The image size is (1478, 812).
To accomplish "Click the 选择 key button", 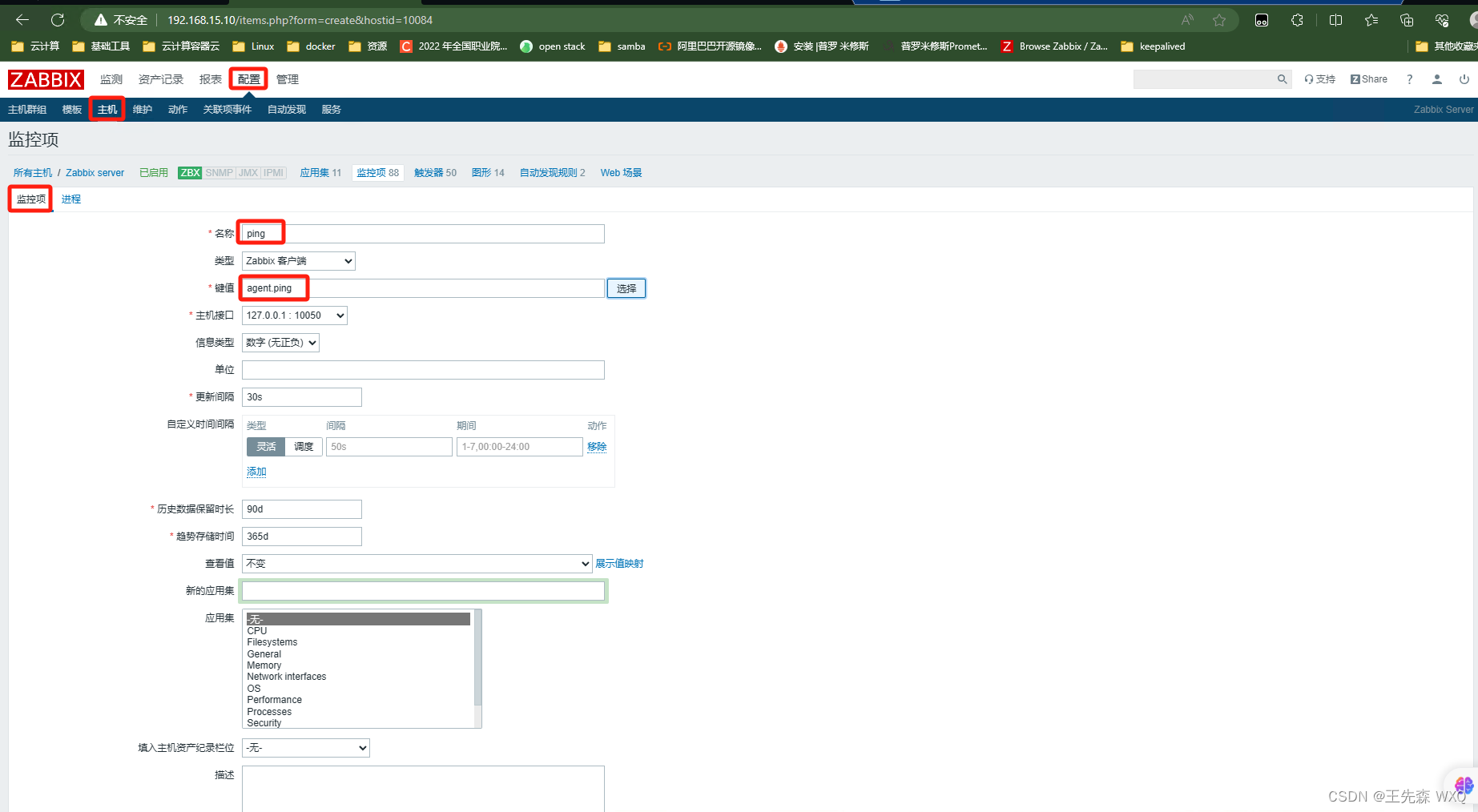I will pos(626,288).
